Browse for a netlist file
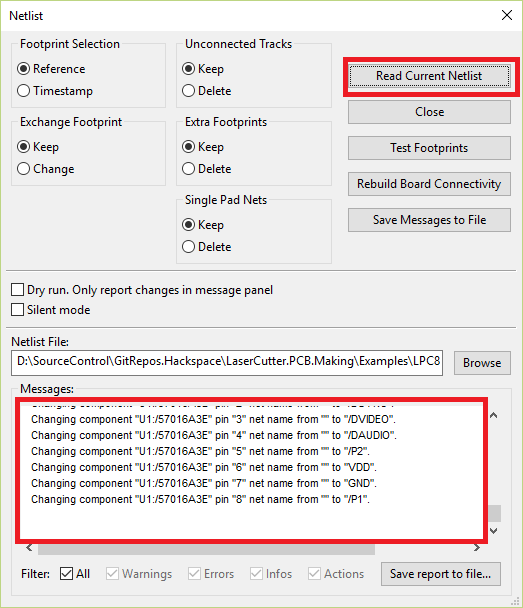Viewport: 523px width, 608px height. [482, 363]
